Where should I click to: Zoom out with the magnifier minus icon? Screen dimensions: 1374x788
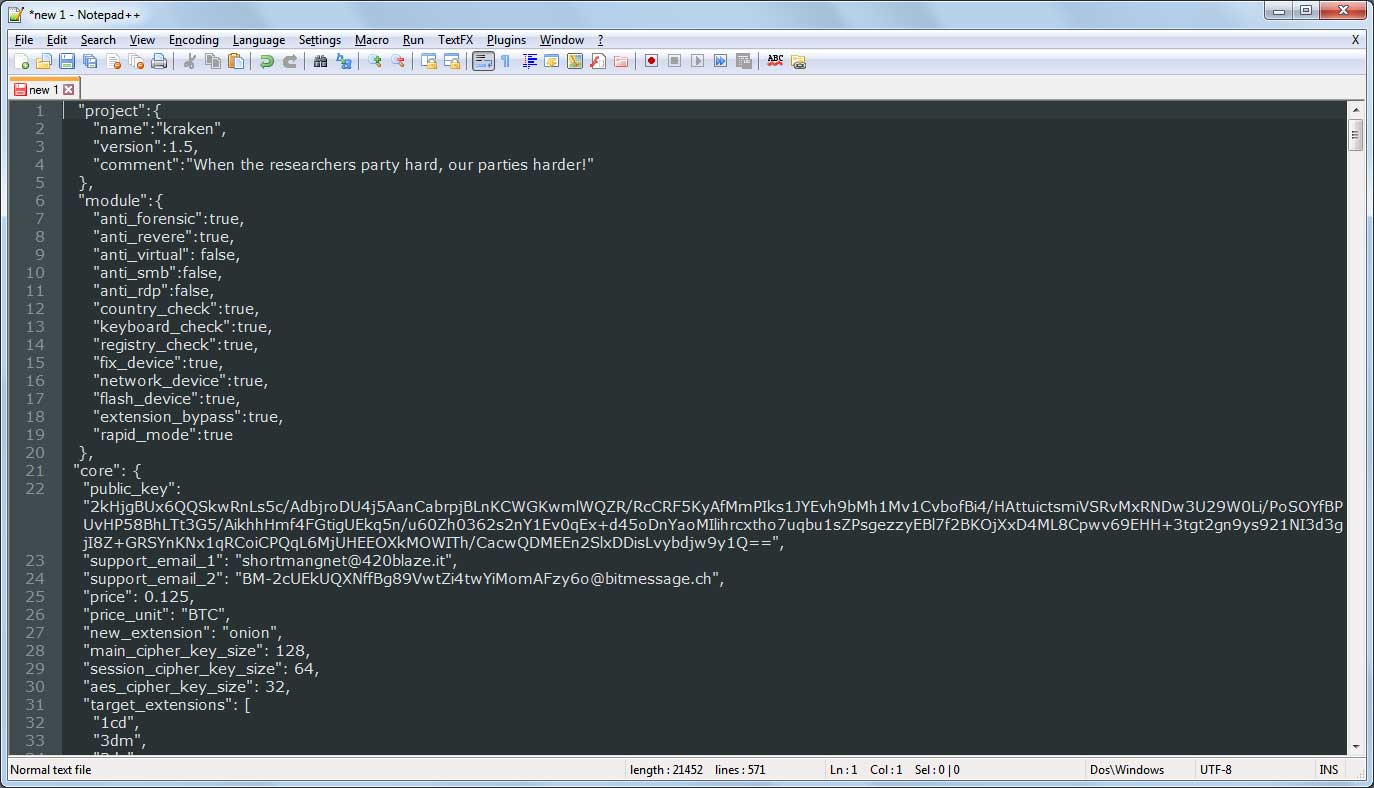click(x=397, y=61)
